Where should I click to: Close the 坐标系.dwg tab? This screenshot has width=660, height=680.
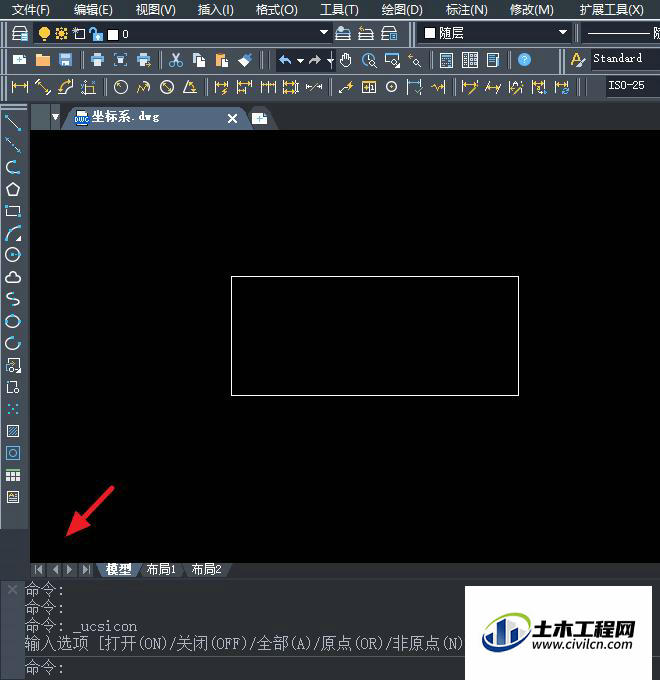coord(232,118)
